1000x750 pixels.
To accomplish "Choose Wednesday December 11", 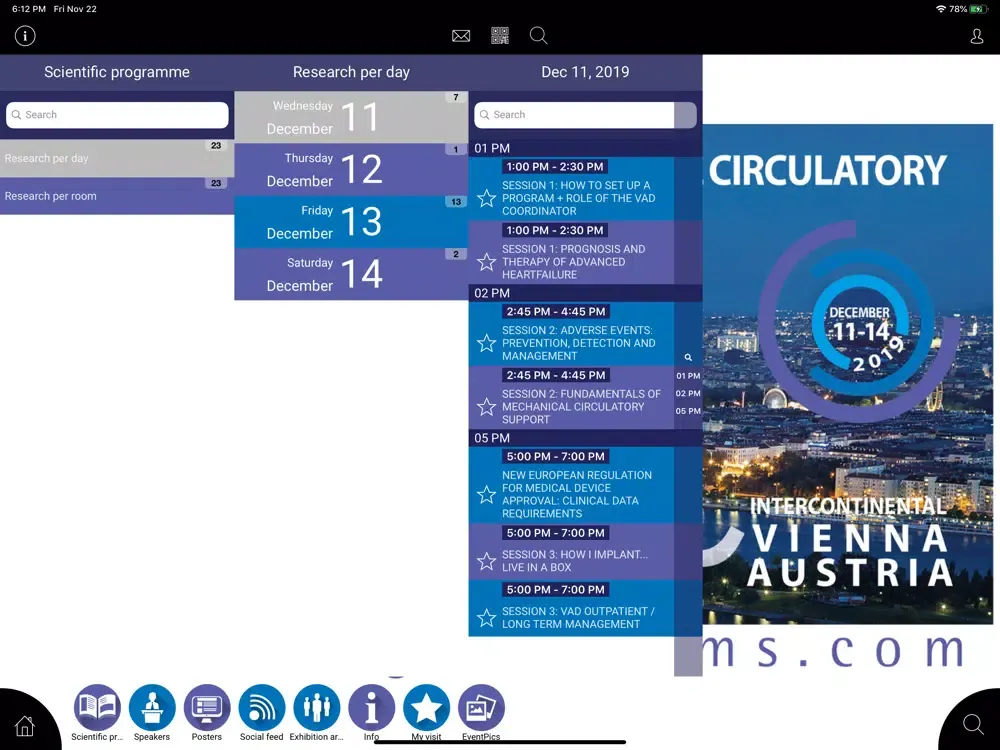I will (351, 117).
